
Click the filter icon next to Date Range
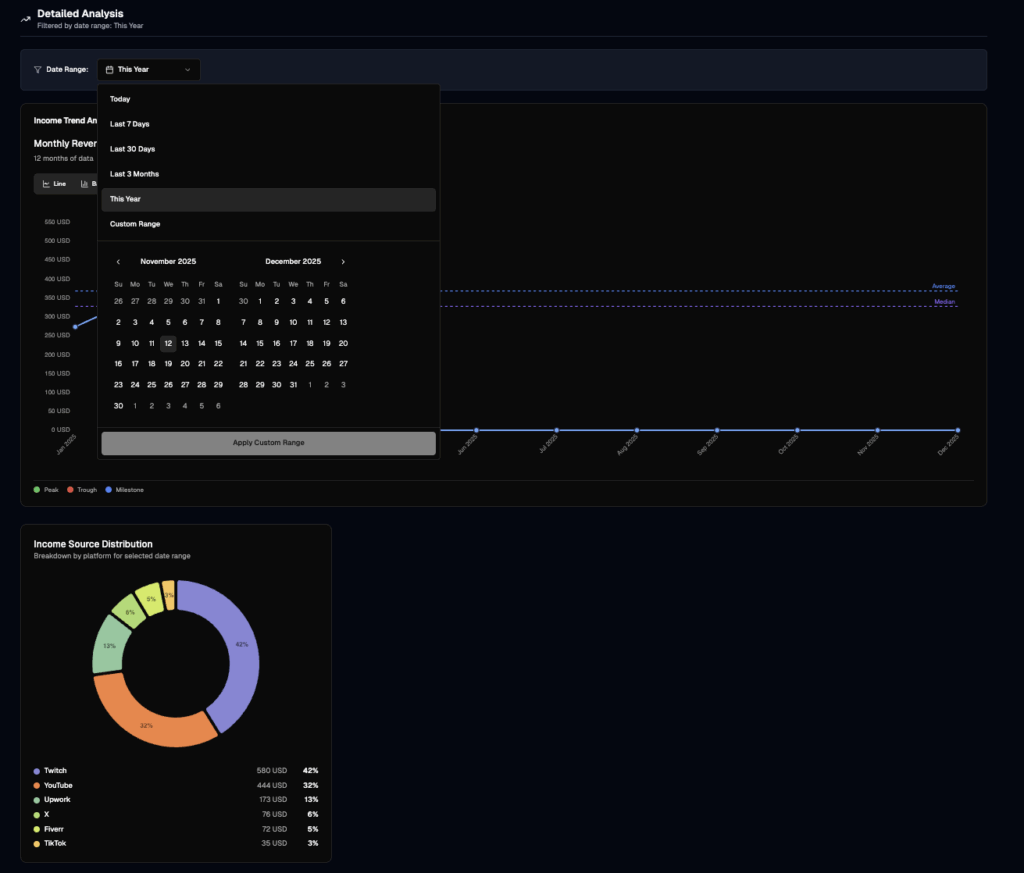pyautogui.click(x=38, y=70)
